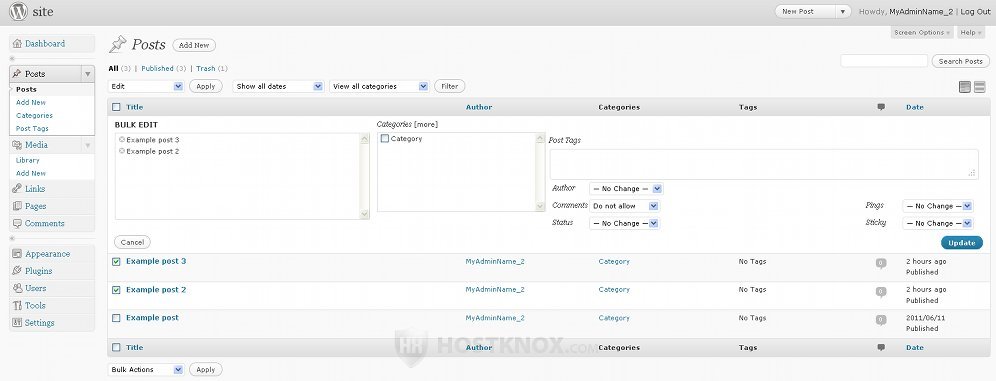Viewport: 996px width, 381px height.
Task: Uncheck Example post 2 checkbox
Action: point(116,290)
